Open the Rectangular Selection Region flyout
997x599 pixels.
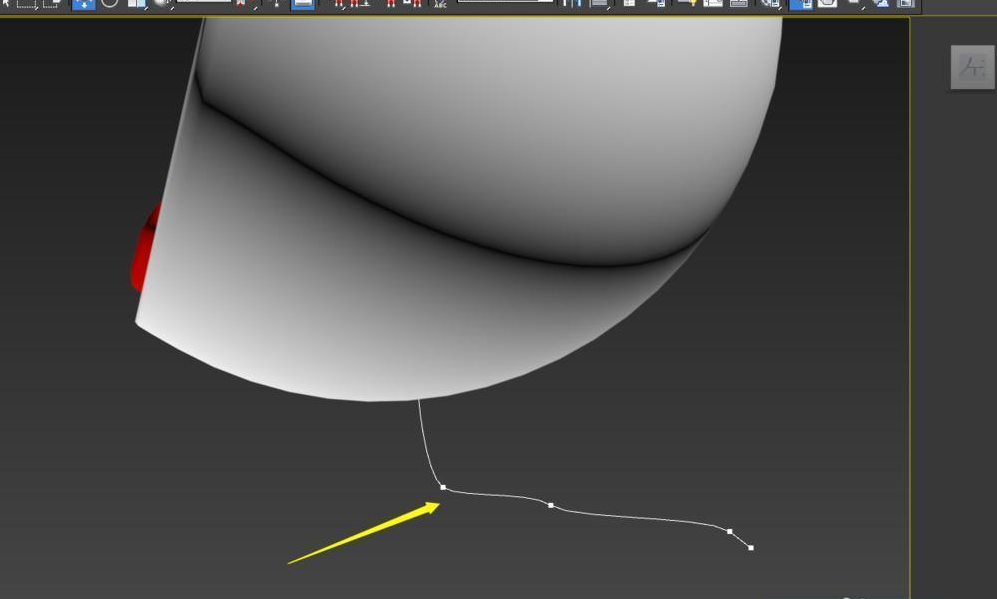point(27,3)
